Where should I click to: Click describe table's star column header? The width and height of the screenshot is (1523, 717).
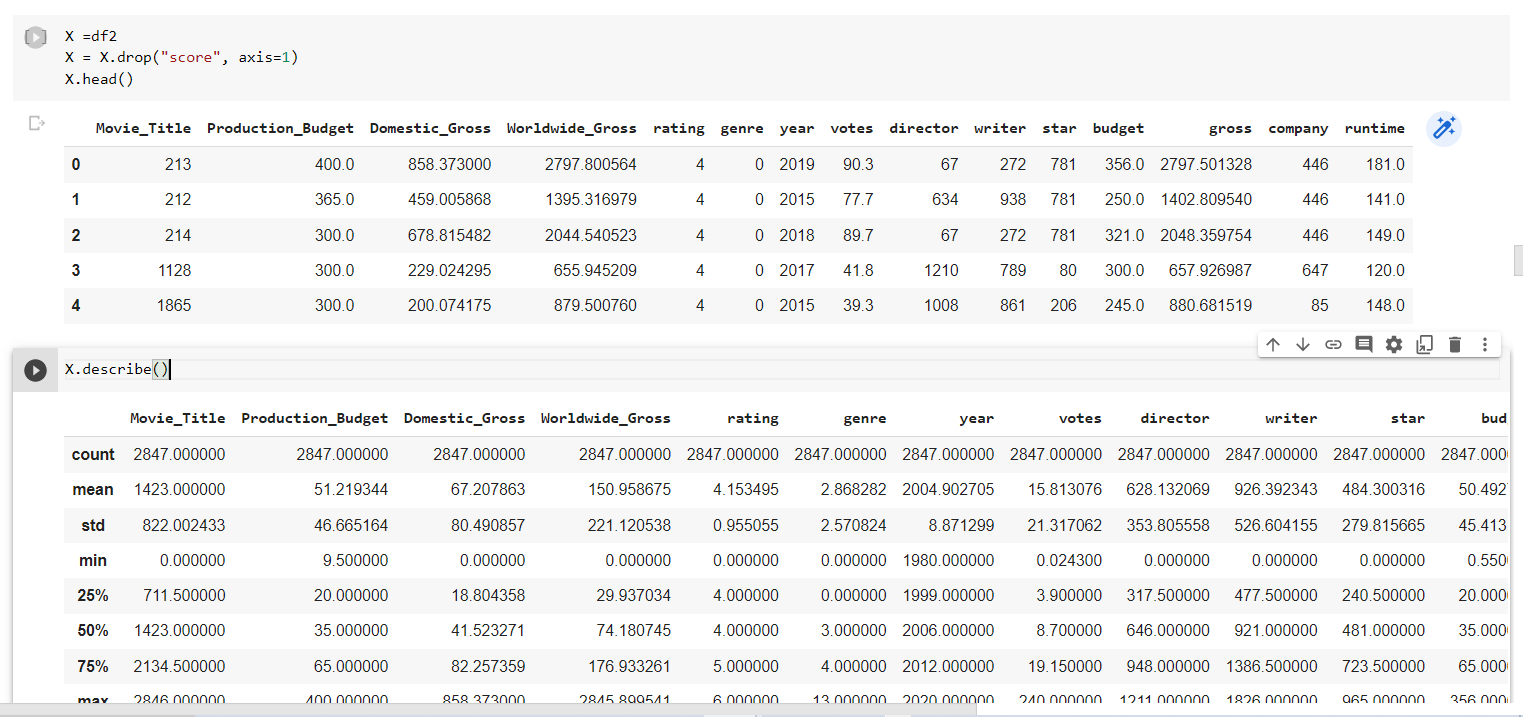pos(1408,418)
